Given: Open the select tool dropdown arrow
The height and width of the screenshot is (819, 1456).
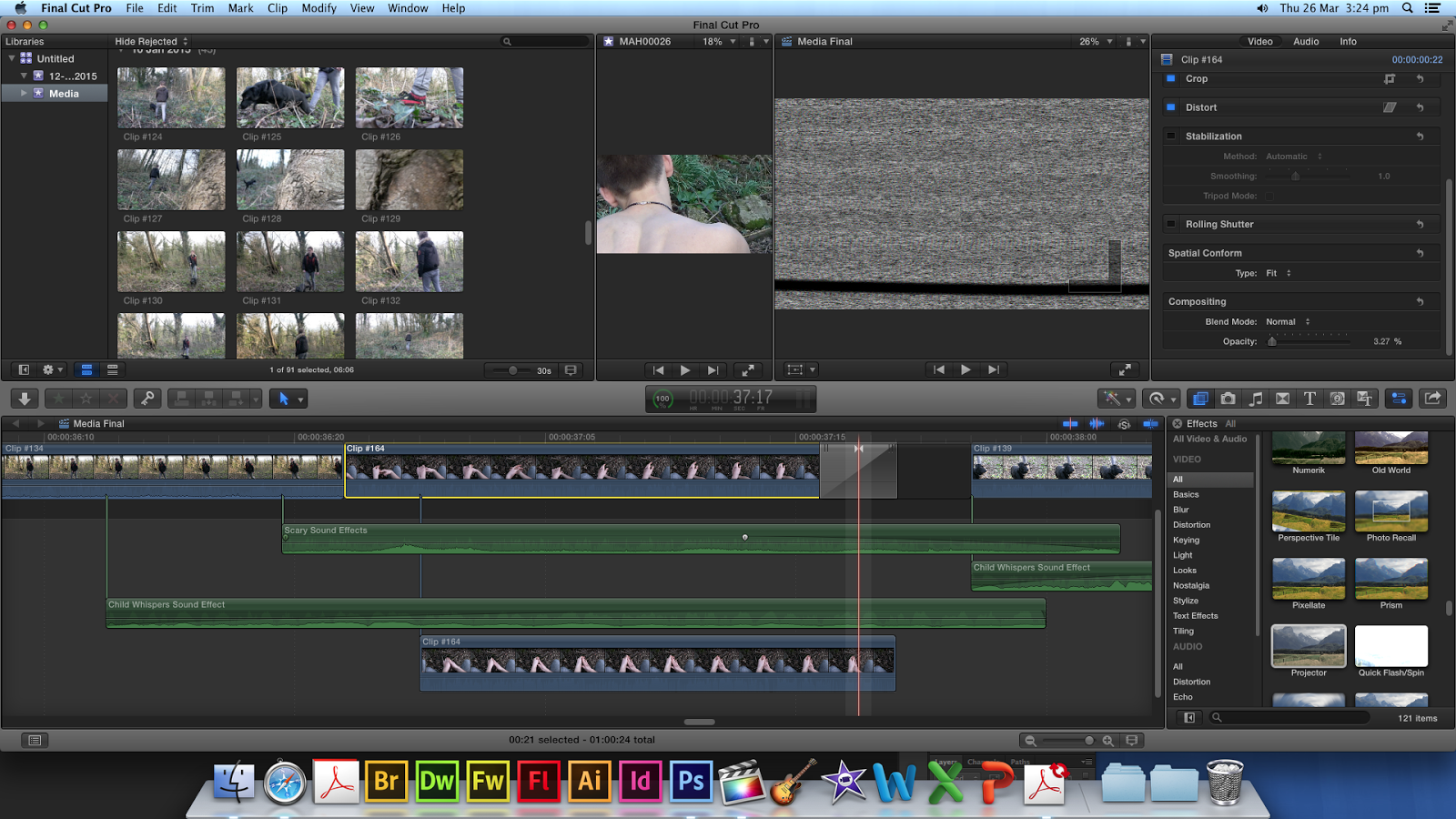Looking at the screenshot, I should point(301,399).
